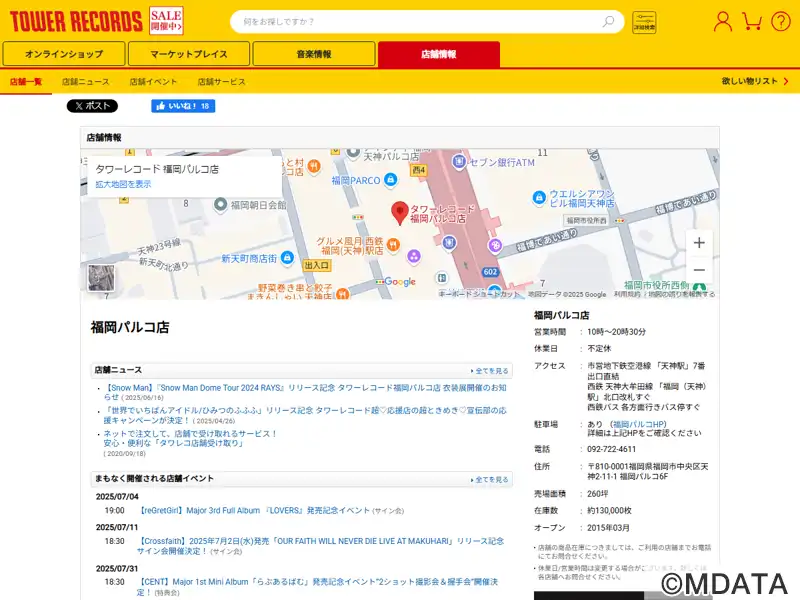
Task: Select the 店舗一覧 submenu item
Action: point(26,82)
